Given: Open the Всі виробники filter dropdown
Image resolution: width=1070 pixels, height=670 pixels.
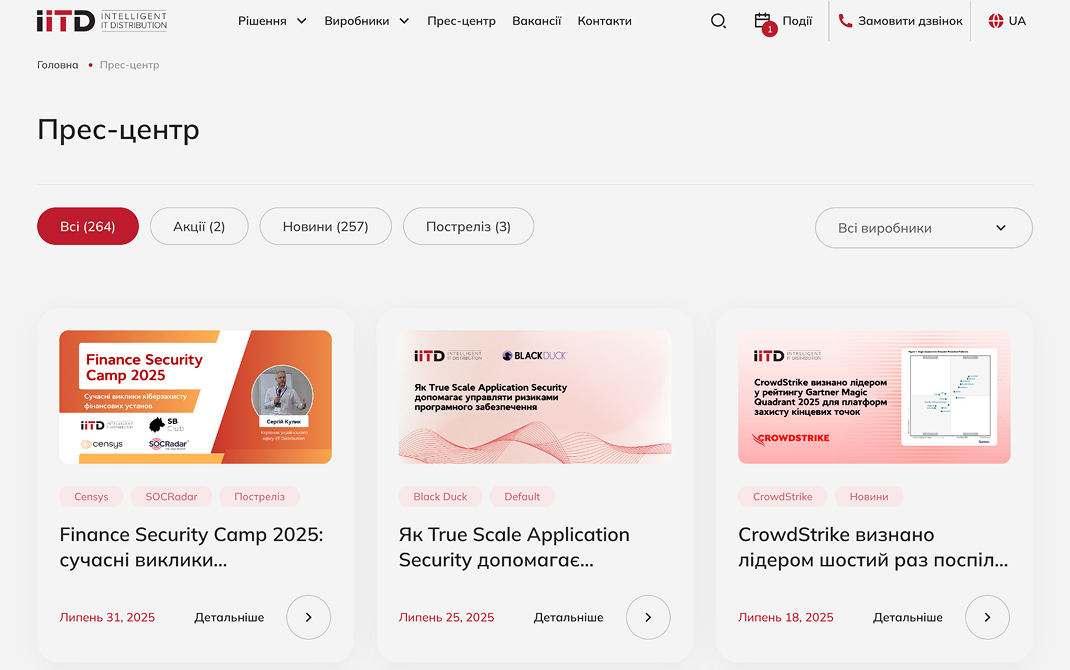Looking at the screenshot, I should [x=923, y=228].
